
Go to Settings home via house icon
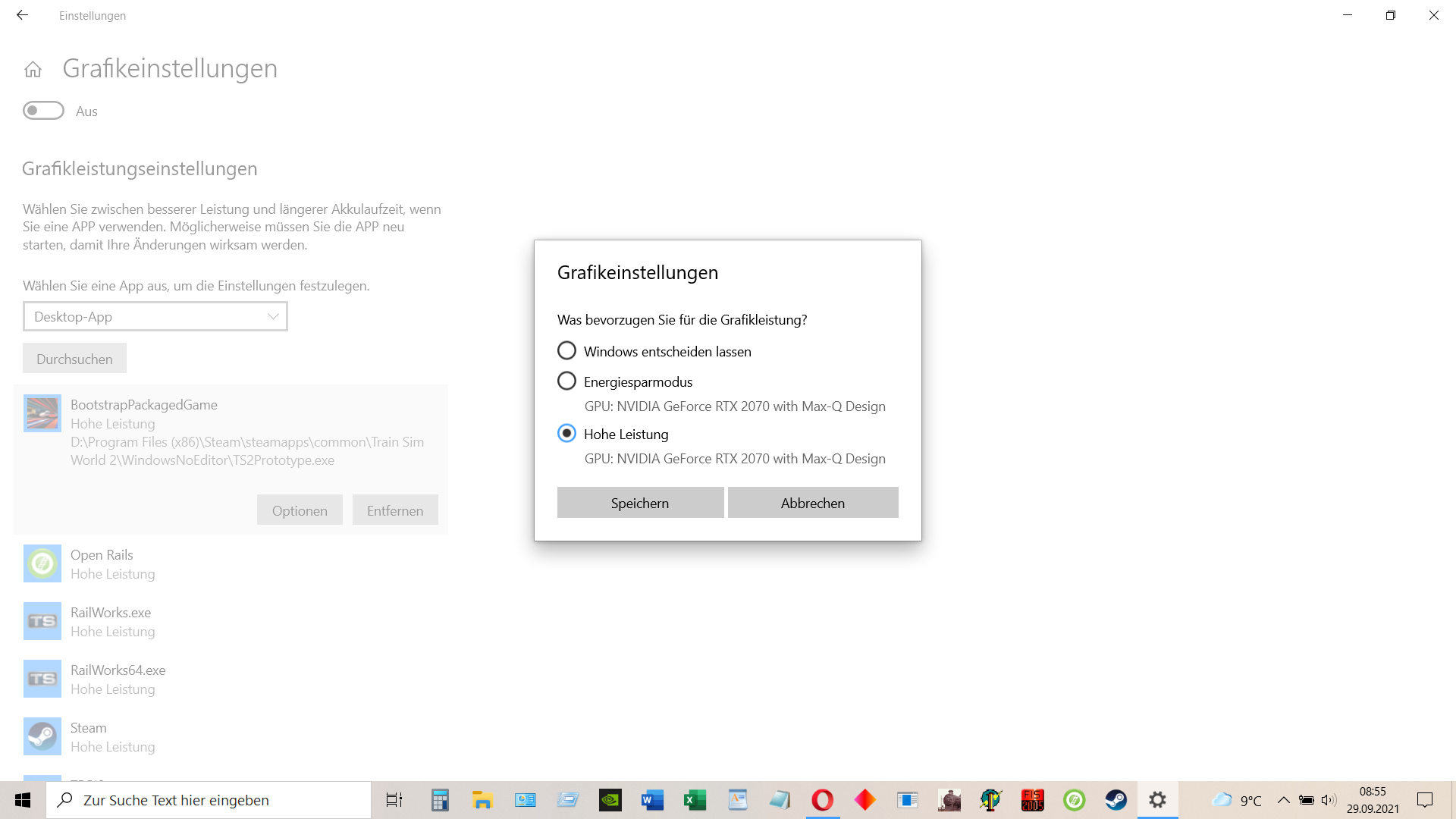pos(33,70)
